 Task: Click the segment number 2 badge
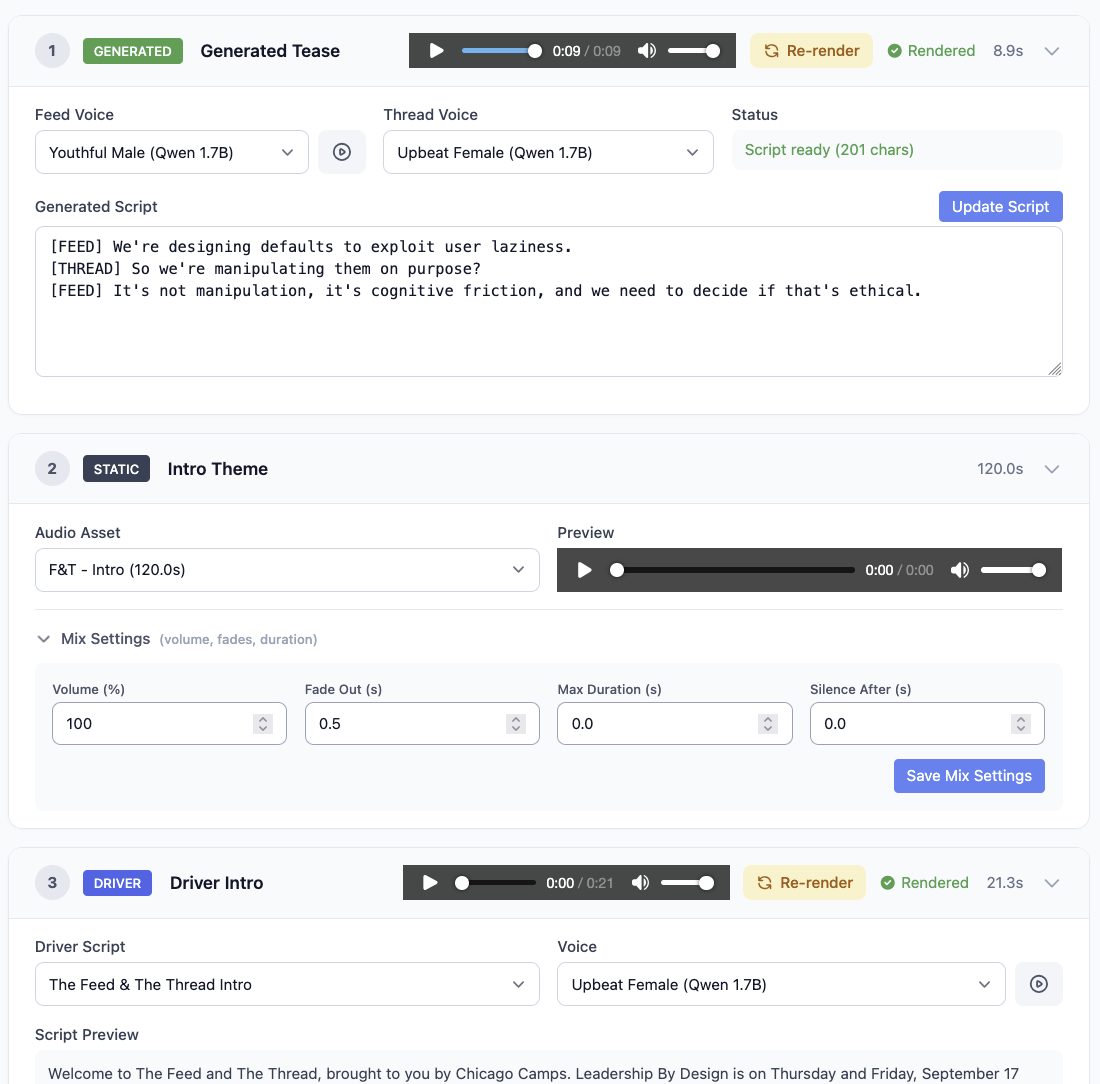(52, 469)
